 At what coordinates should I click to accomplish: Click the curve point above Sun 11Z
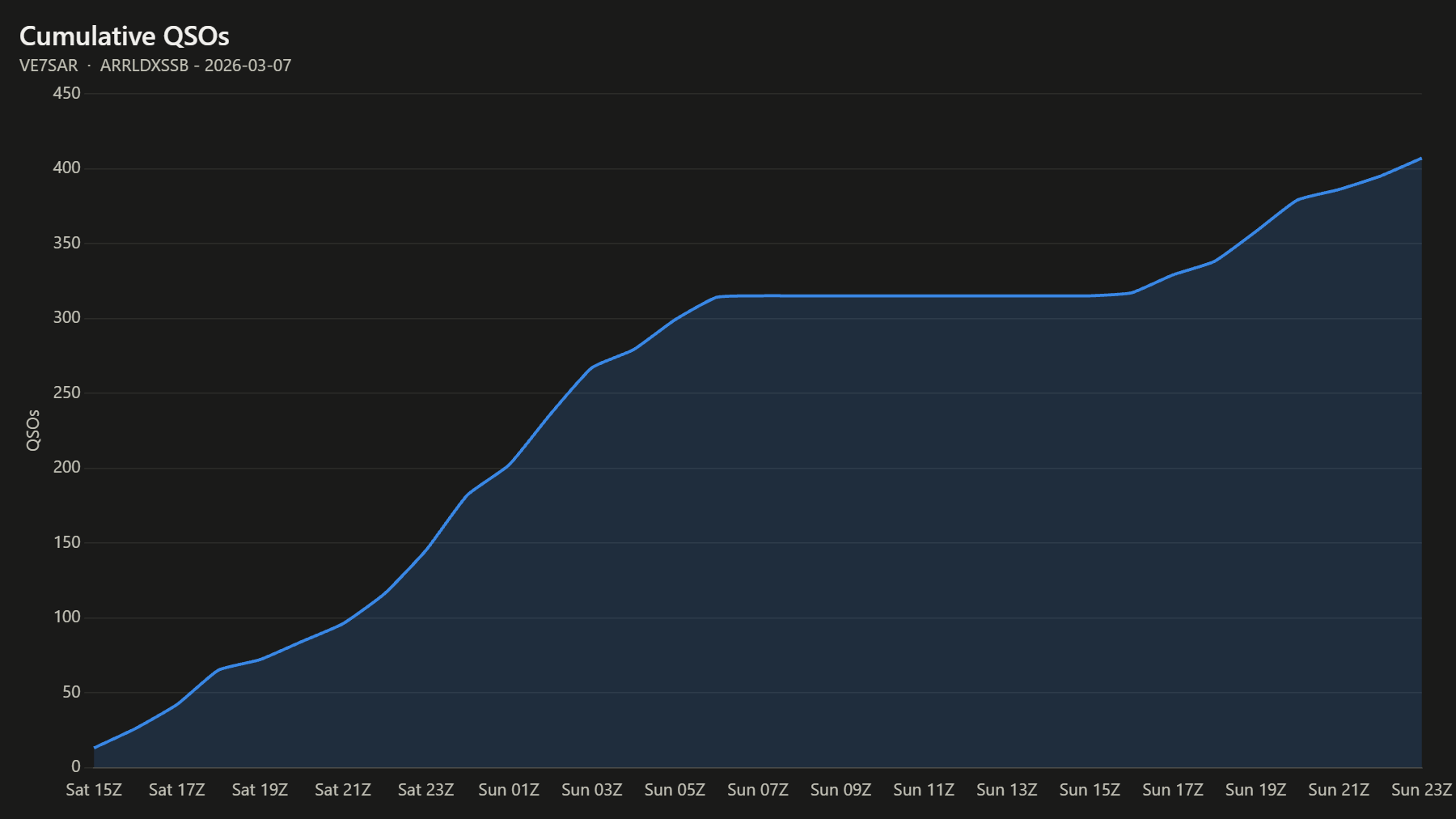[x=924, y=295]
